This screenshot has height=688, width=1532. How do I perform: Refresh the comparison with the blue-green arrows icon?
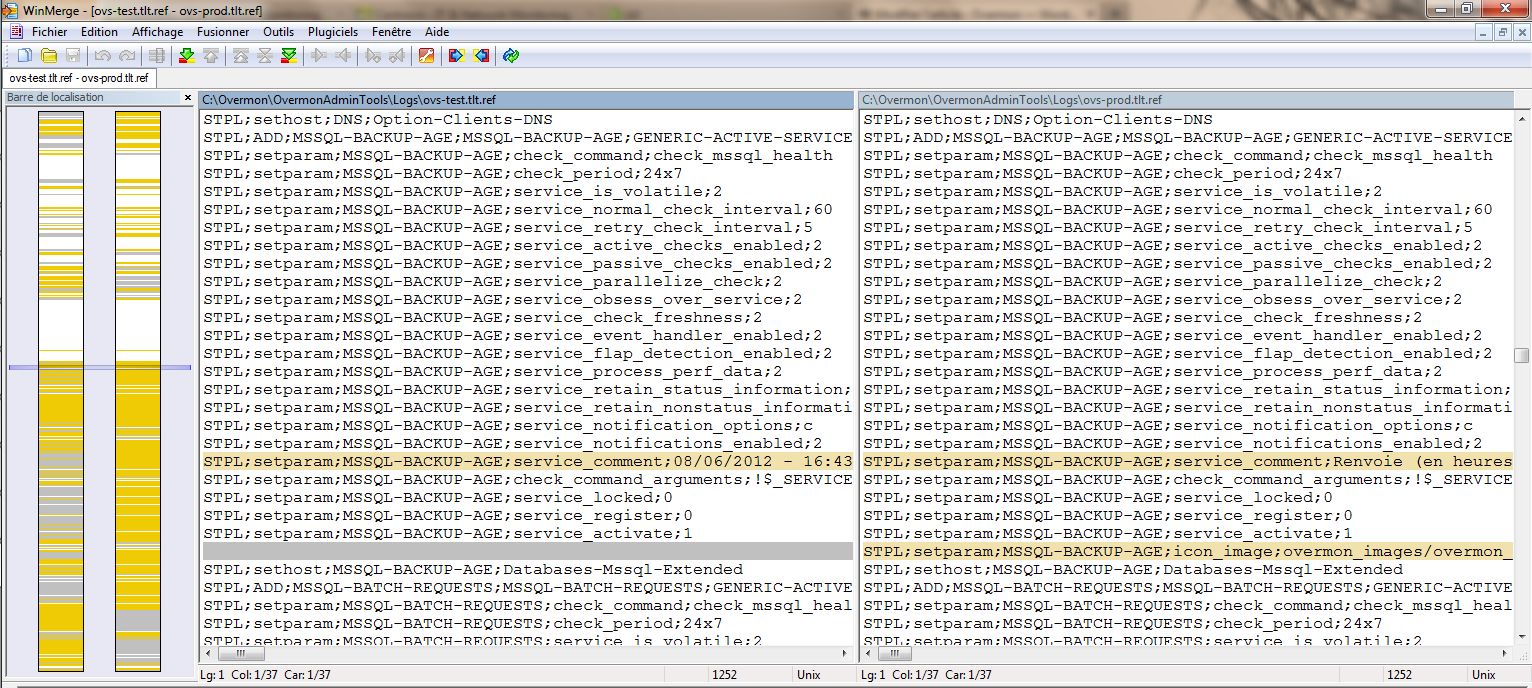click(x=511, y=56)
